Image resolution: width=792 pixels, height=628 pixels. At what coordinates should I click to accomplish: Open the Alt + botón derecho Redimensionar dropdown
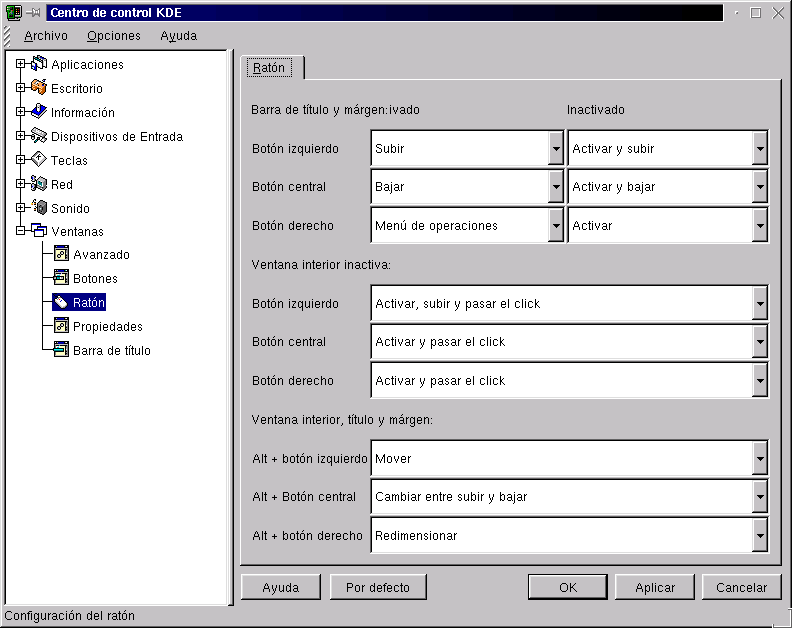(760, 536)
